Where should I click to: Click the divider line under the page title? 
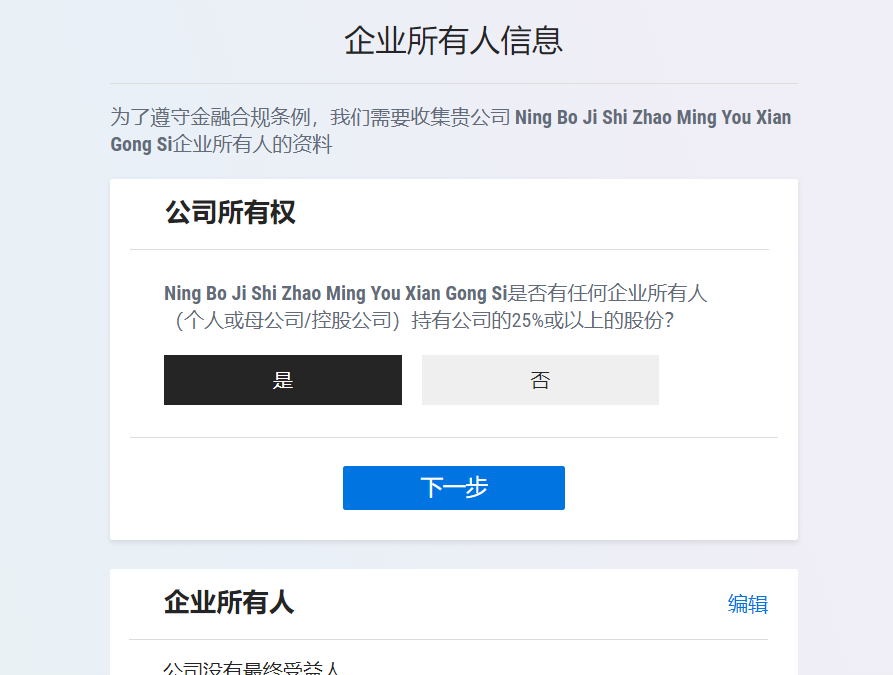pyautogui.click(x=454, y=84)
